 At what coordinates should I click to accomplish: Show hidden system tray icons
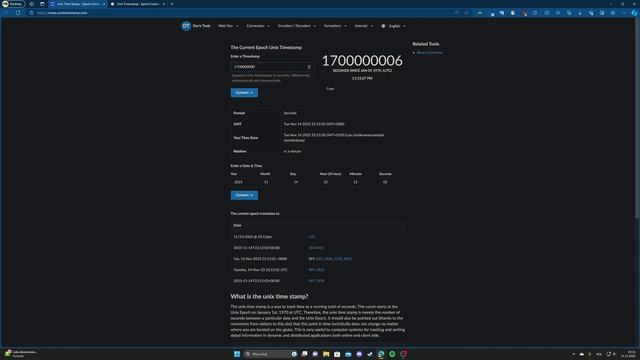pos(573,354)
